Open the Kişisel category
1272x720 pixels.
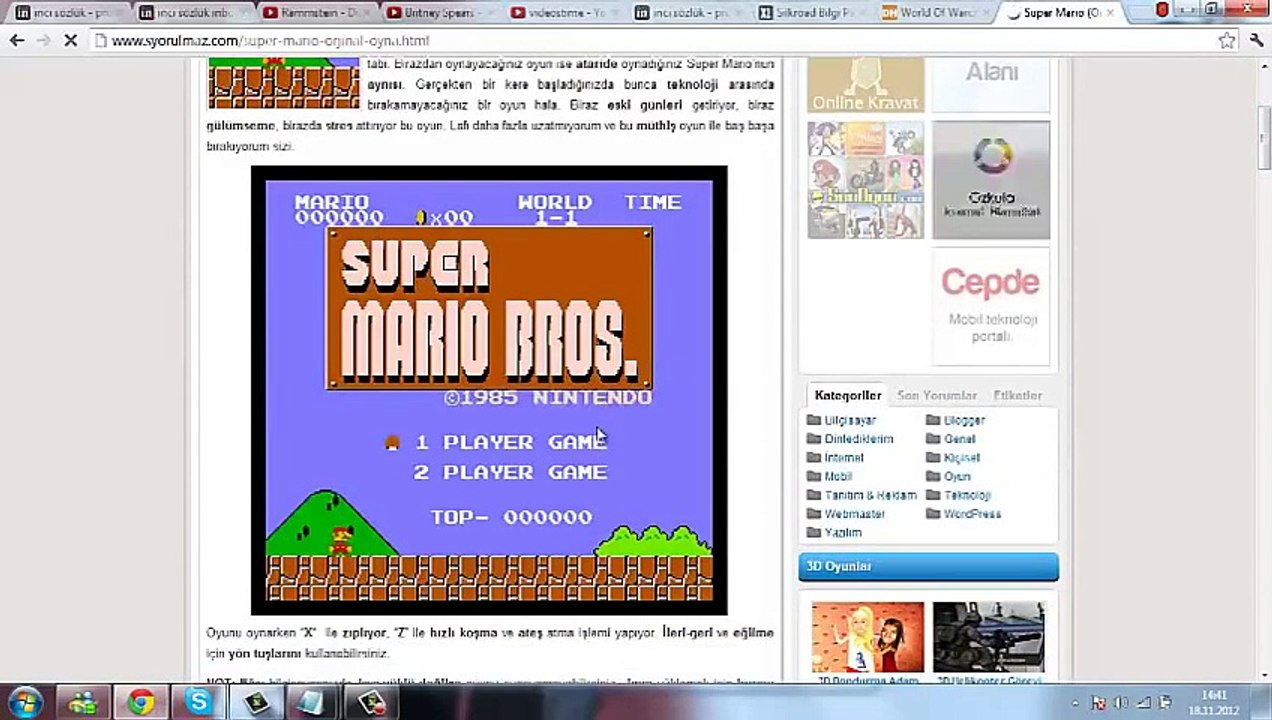pos(961,458)
